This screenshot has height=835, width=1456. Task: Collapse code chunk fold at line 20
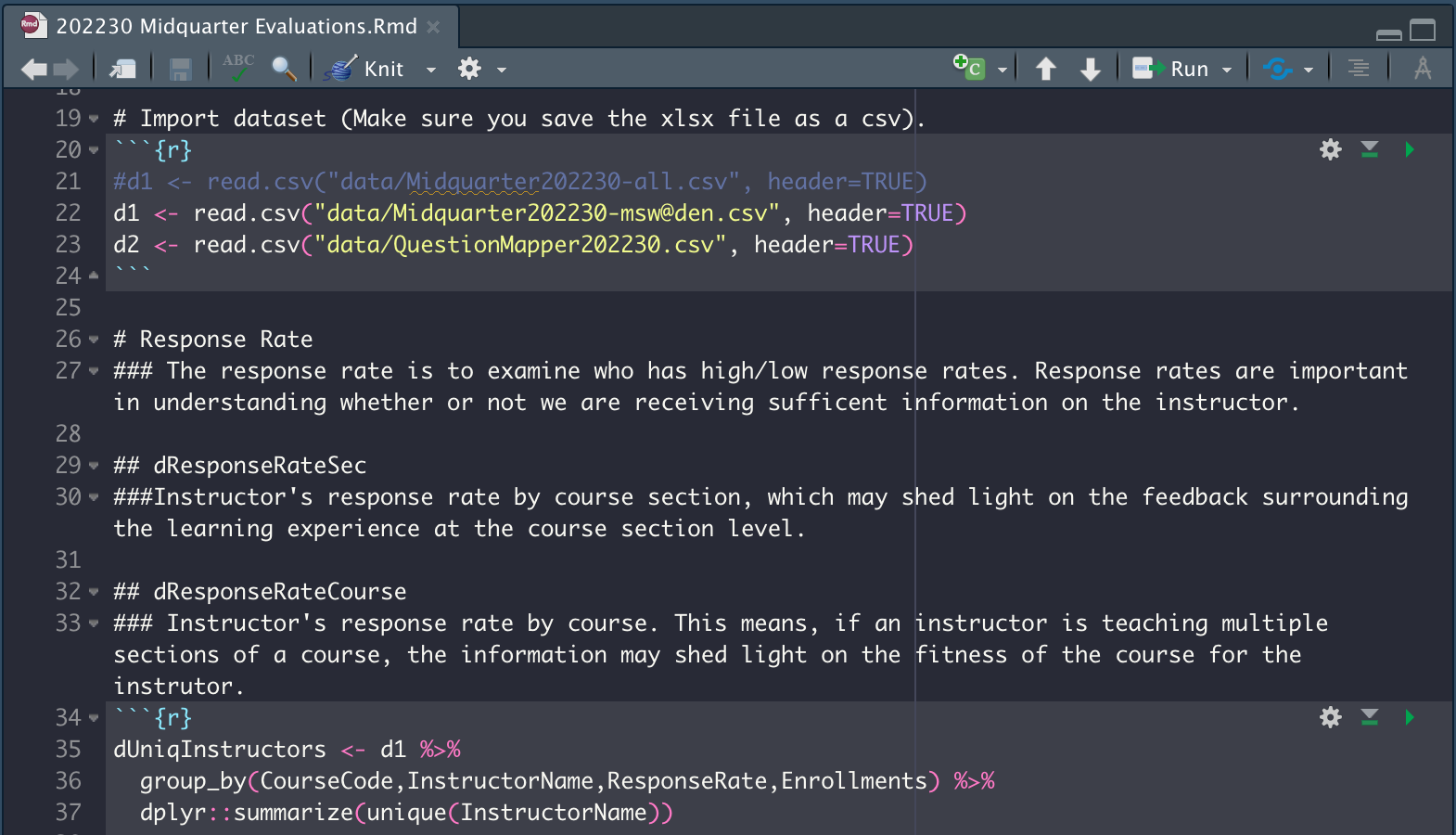94,150
